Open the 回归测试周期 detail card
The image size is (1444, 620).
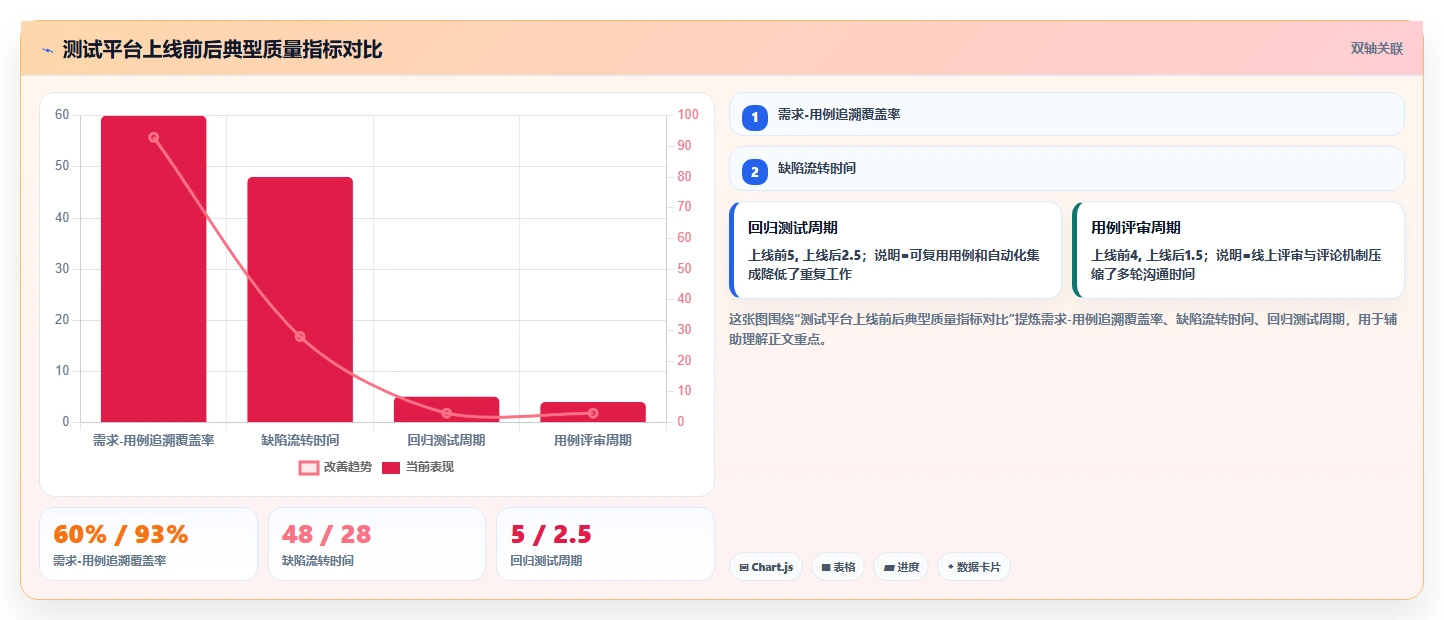[x=895, y=250]
